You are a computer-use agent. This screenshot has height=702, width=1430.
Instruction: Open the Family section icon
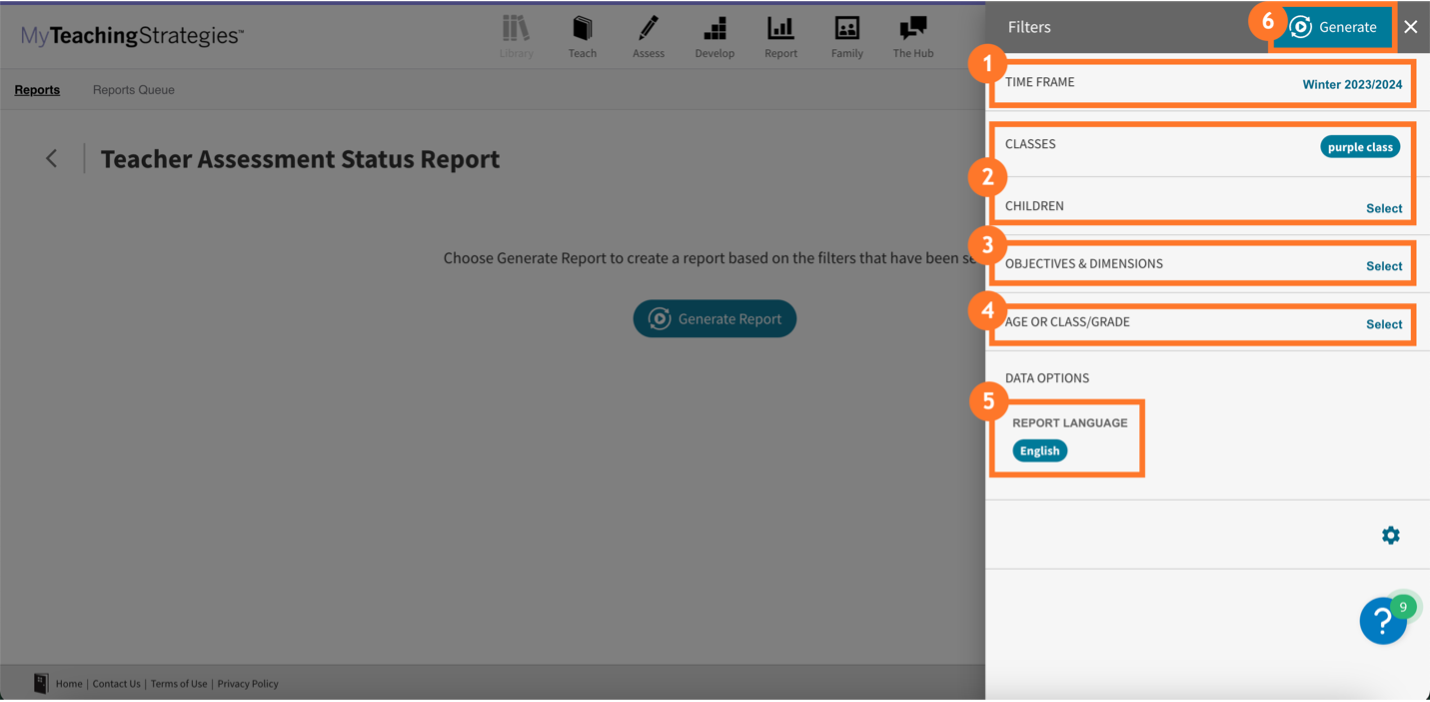(x=846, y=35)
